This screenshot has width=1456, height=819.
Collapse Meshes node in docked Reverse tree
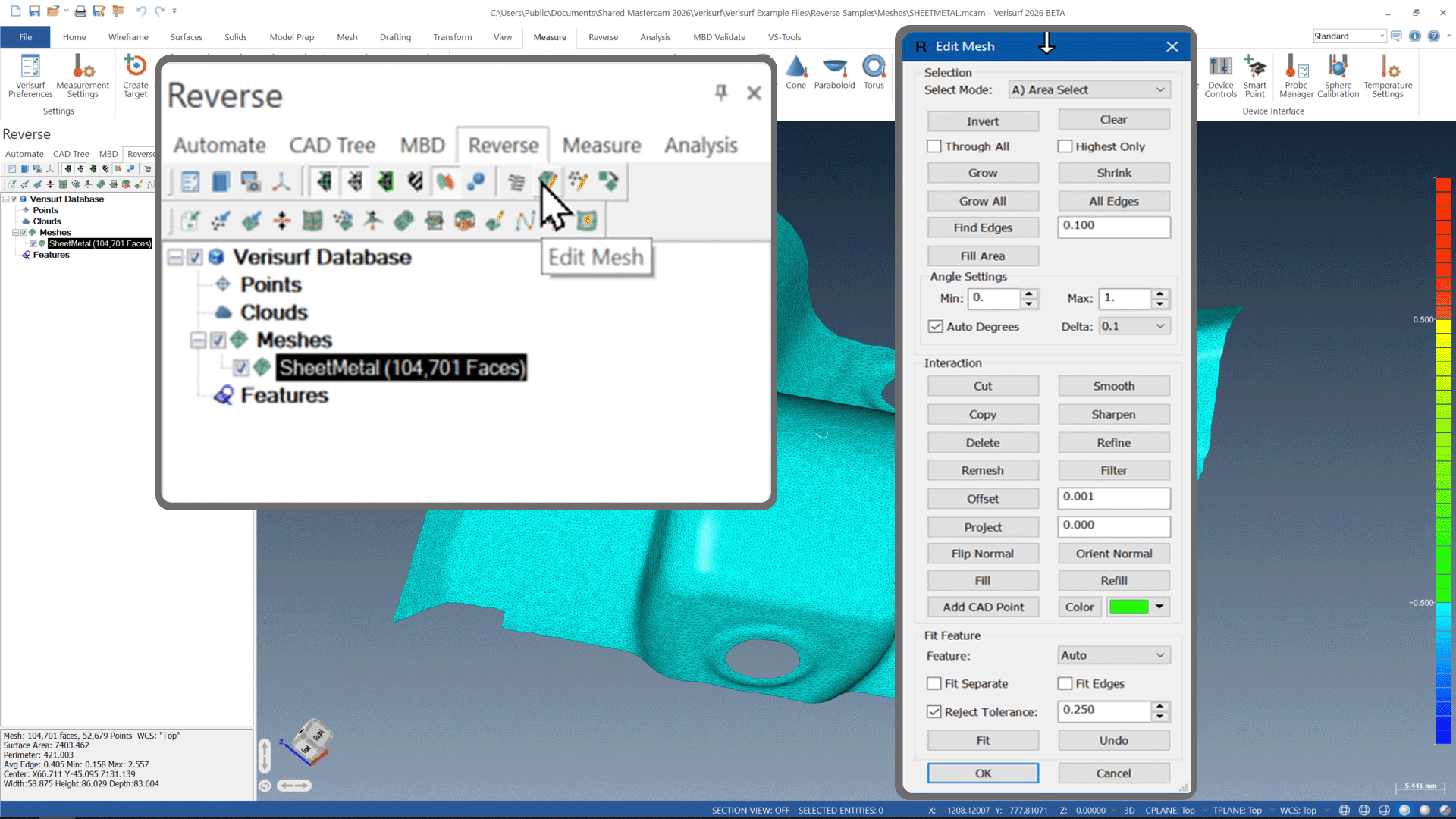[15, 233]
